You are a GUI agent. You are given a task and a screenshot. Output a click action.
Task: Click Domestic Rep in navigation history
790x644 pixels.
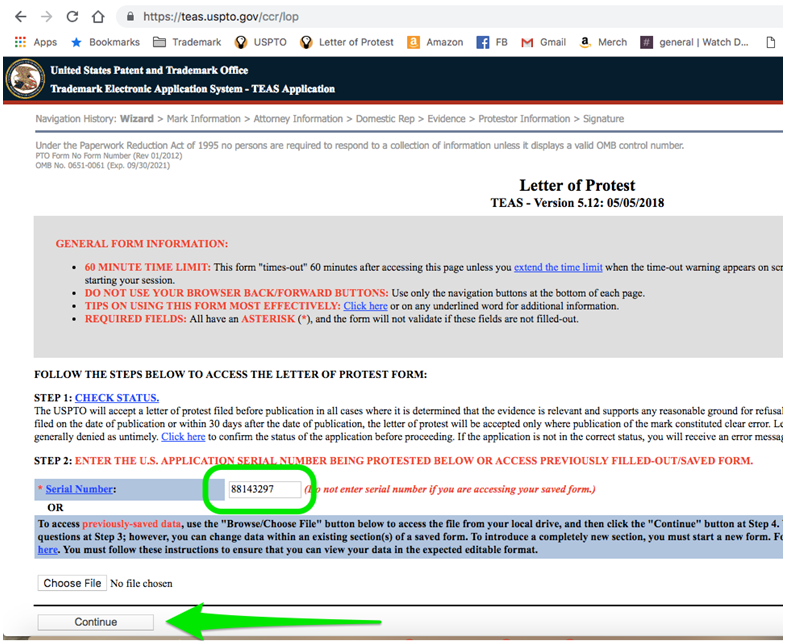[385, 119]
